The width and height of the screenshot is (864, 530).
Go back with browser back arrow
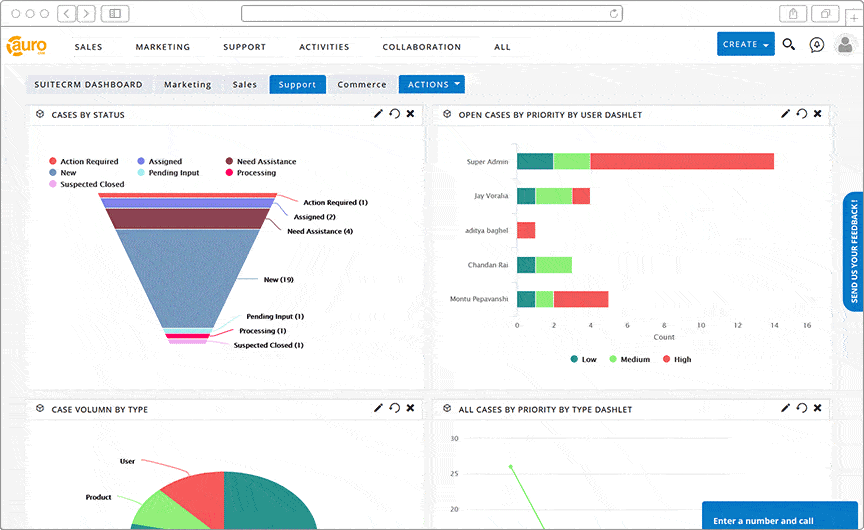(x=67, y=13)
